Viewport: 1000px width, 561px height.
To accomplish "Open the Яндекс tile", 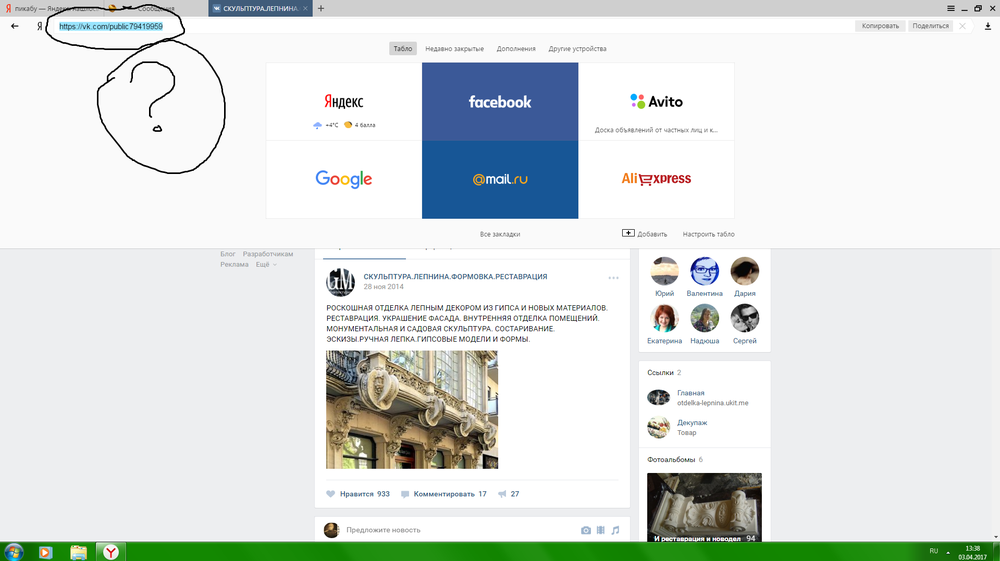I will pos(344,102).
